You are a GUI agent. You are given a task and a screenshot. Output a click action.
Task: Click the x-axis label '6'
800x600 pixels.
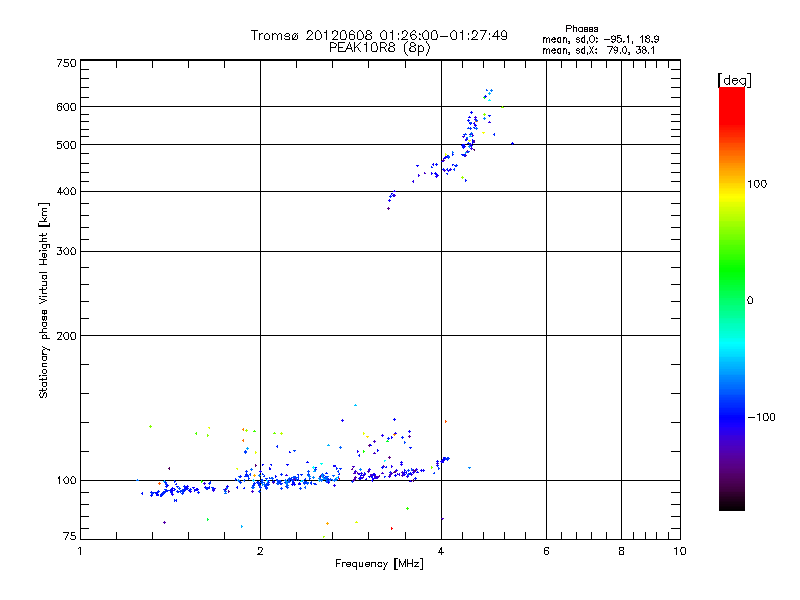coord(546,551)
